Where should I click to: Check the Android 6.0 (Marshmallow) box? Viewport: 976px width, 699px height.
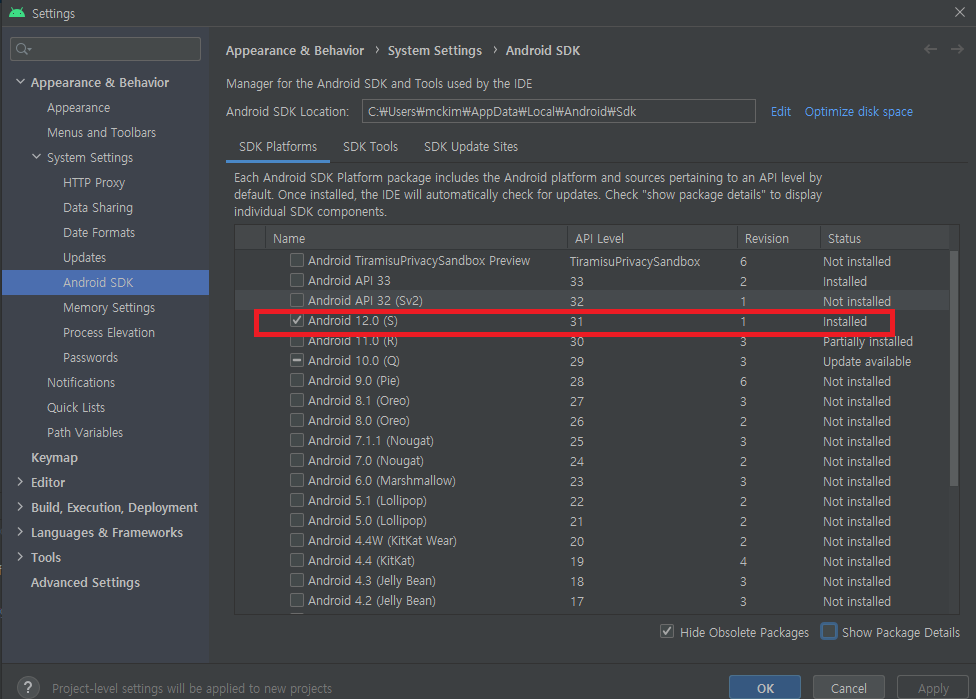[x=297, y=481]
